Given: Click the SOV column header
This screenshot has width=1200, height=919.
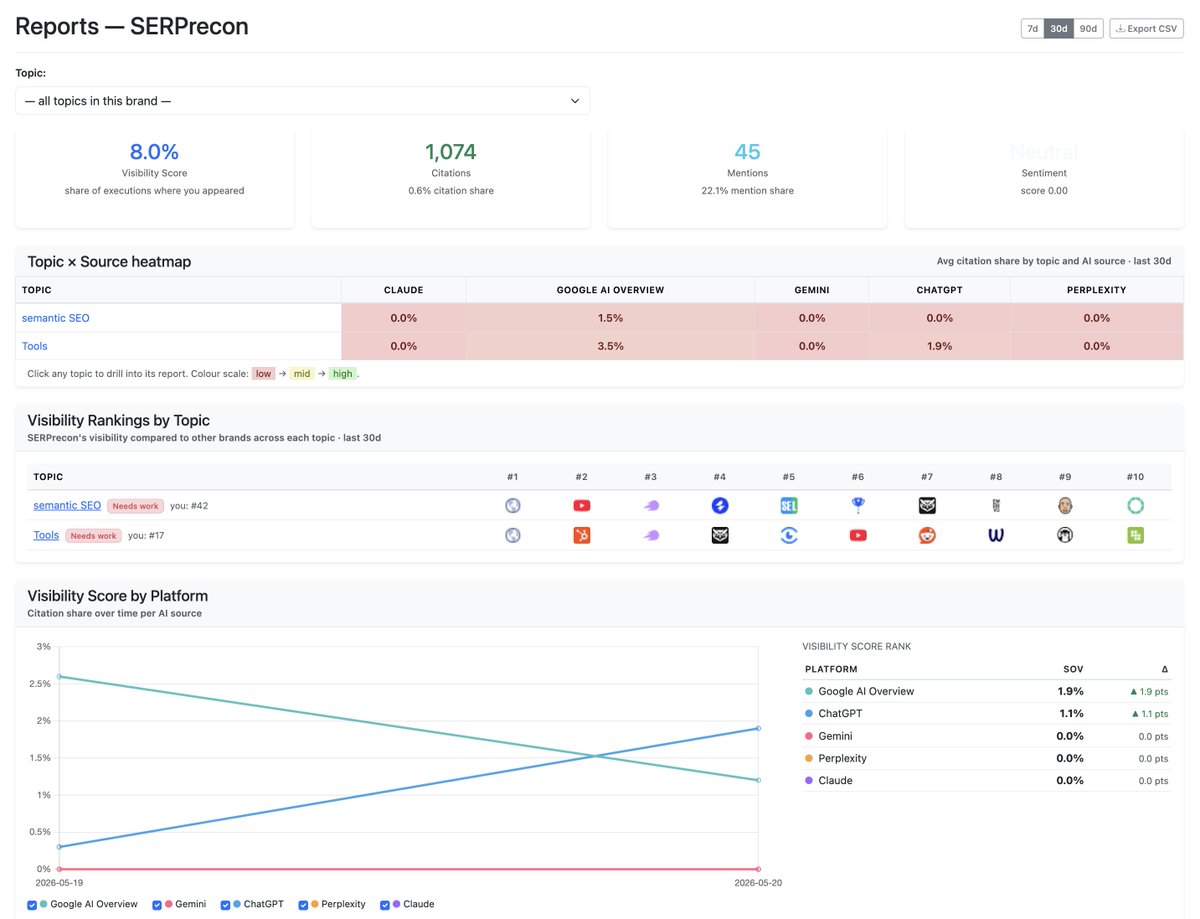Looking at the screenshot, I should point(1073,669).
